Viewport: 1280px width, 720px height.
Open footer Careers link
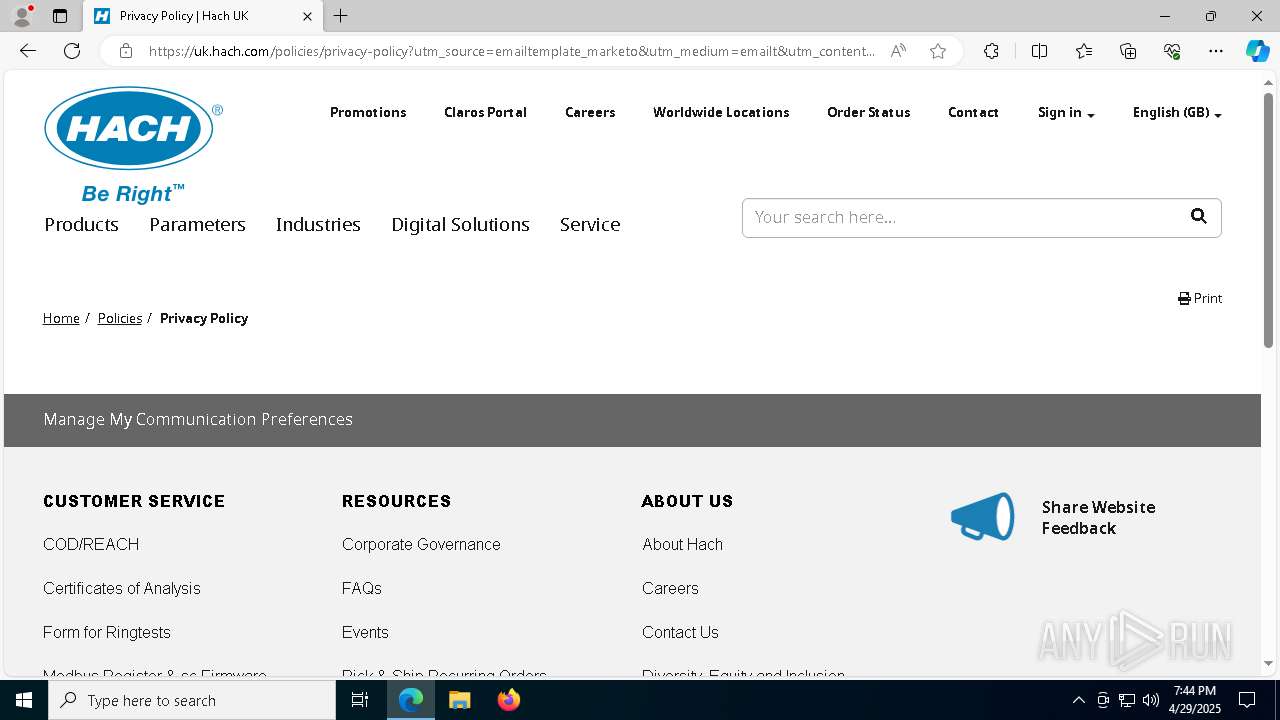[670, 588]
